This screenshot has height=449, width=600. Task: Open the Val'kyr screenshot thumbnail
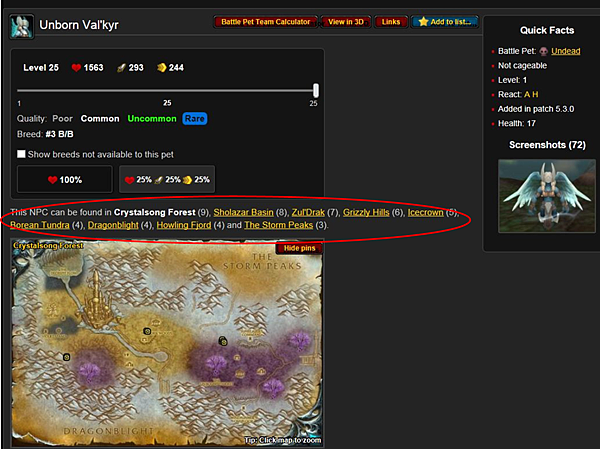tap(547, 196)
